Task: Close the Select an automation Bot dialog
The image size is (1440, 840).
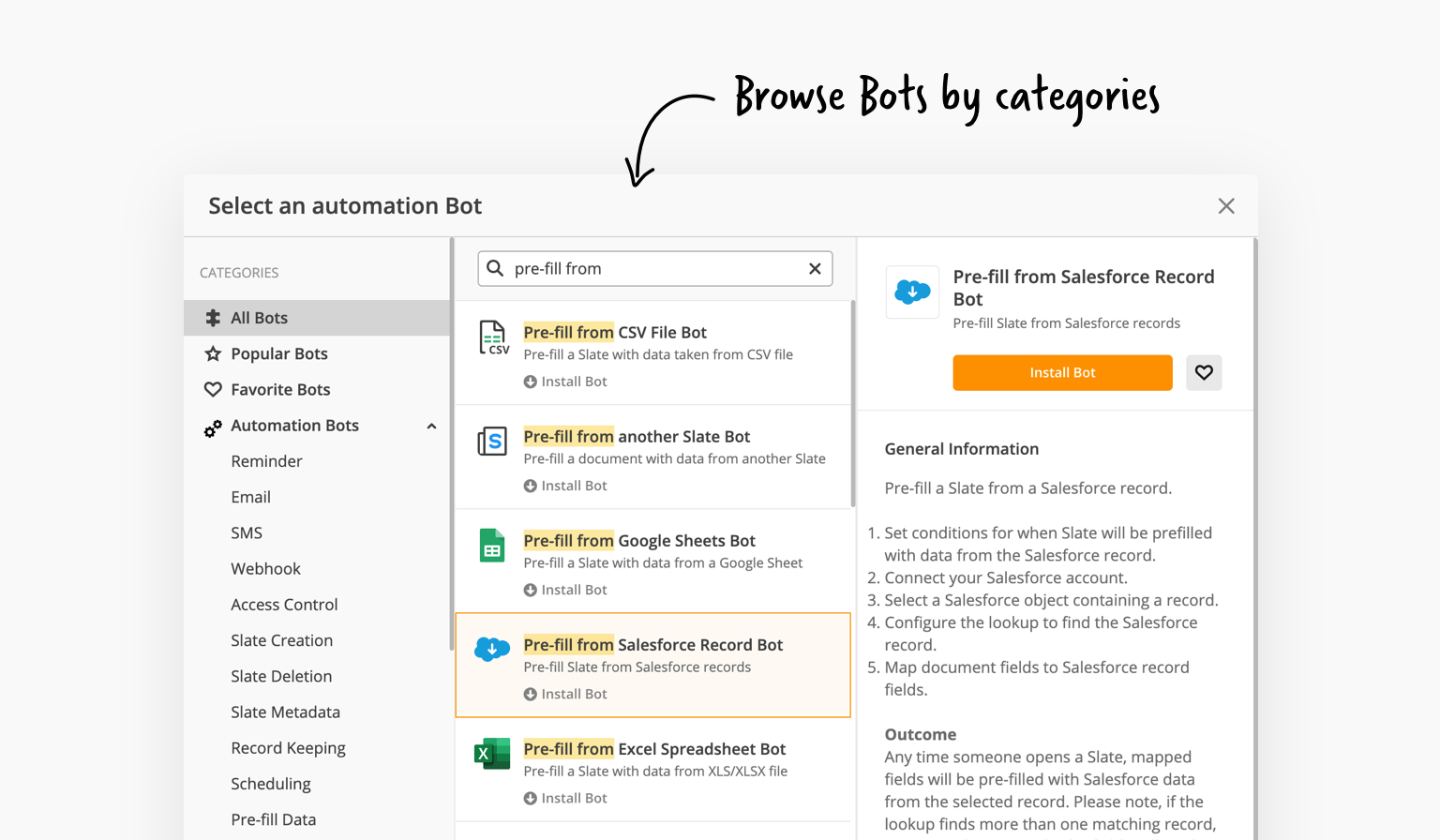Action: 1225,206
